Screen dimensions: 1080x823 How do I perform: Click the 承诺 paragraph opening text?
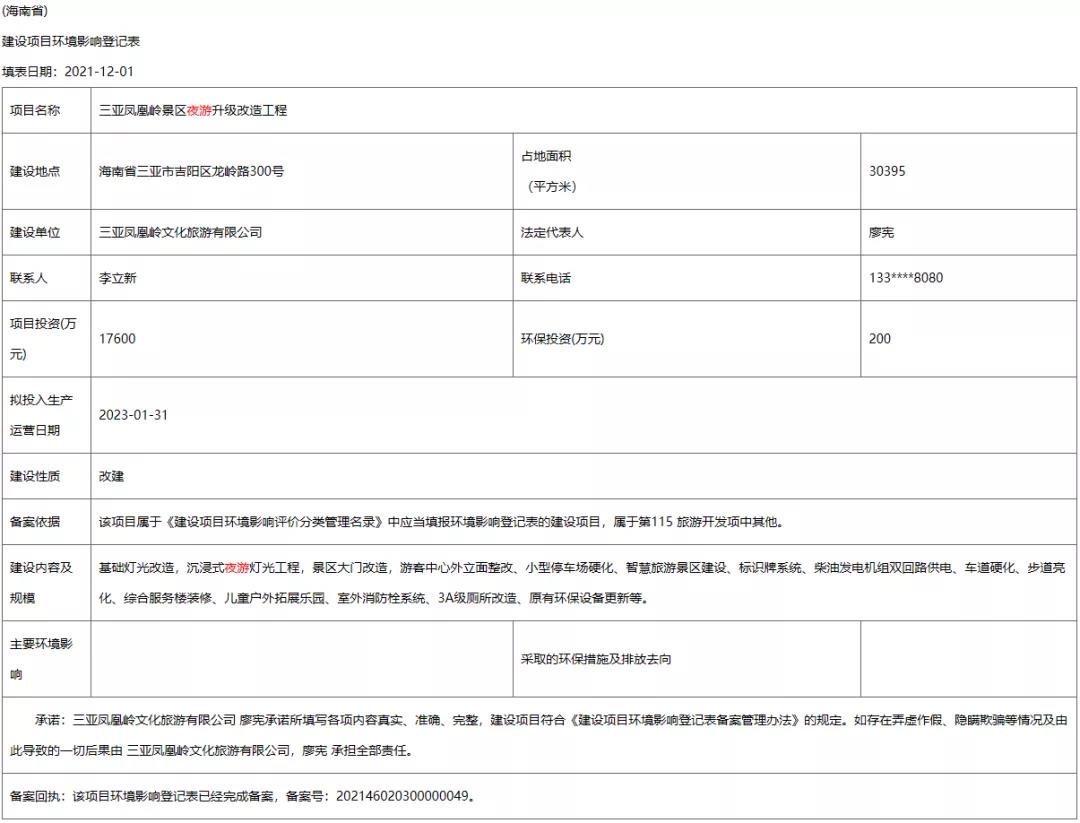tap(50, 720)
